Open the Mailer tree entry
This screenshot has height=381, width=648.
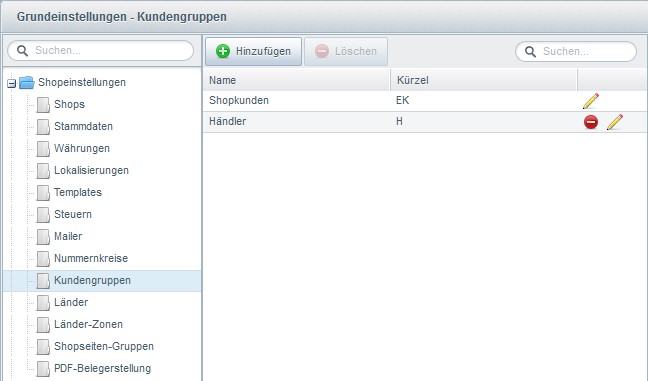[x=68, y=236]
